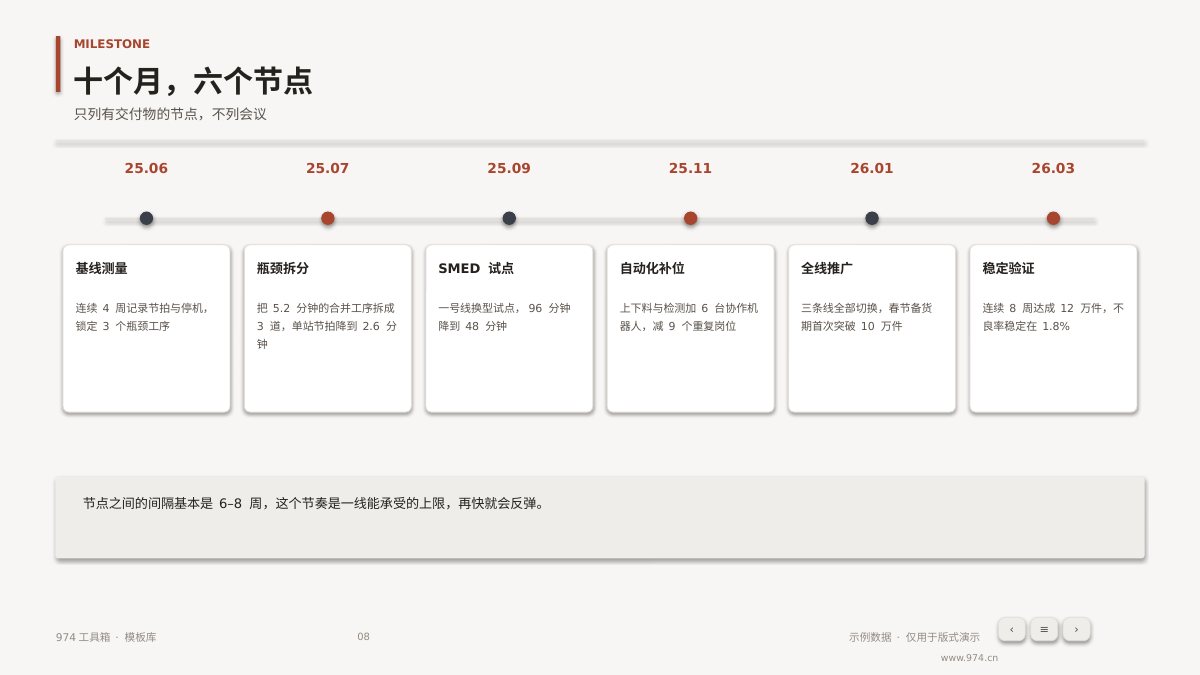Screen dimensions: 1200x675
Task: Click the 25.07 date label
Action: coord(328,168)
